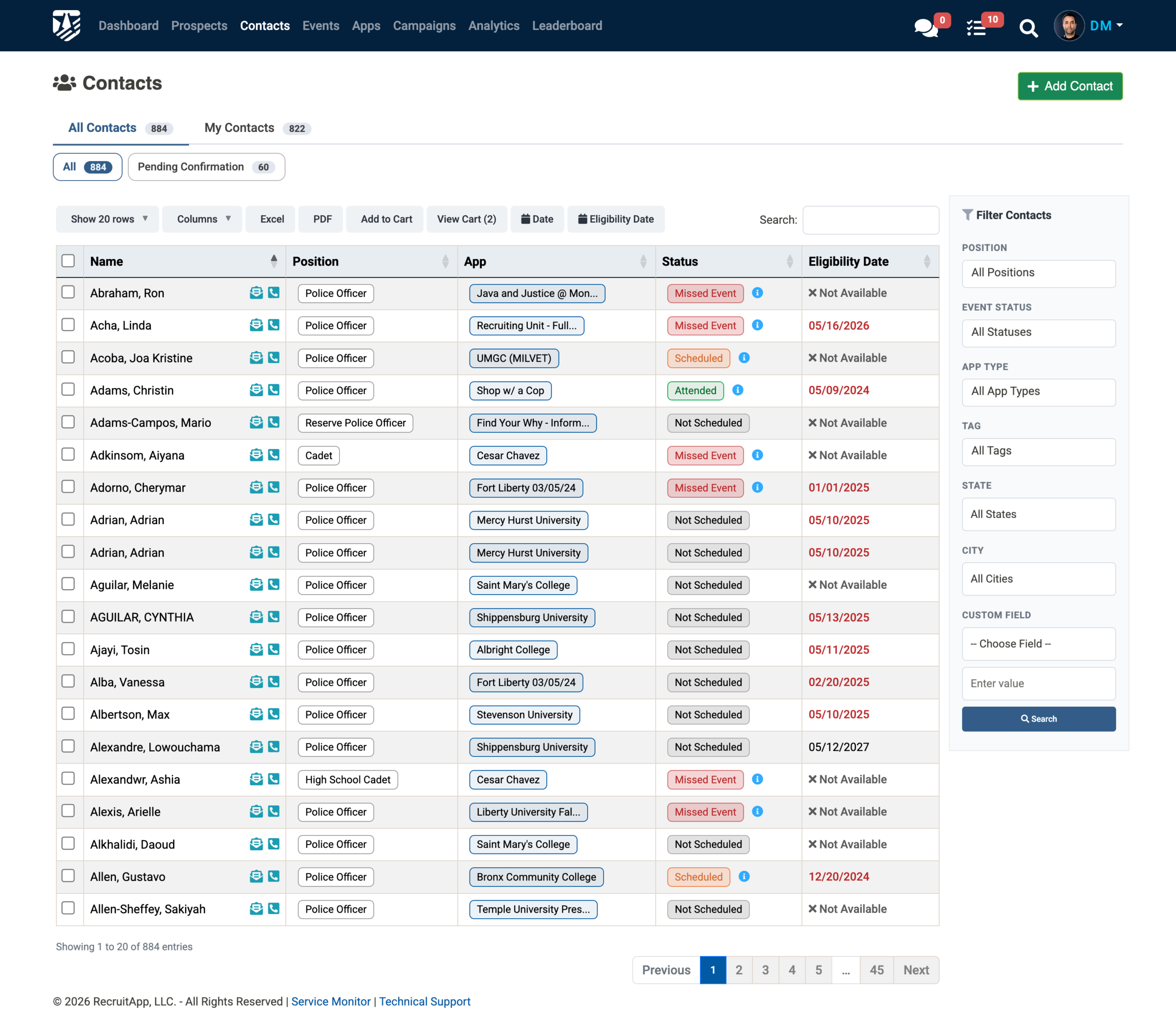Phone icon for Allen-Sheffey, Sakiyah
The width and height of the screenshot is (1176, 1023).
(x=274, y=909)
